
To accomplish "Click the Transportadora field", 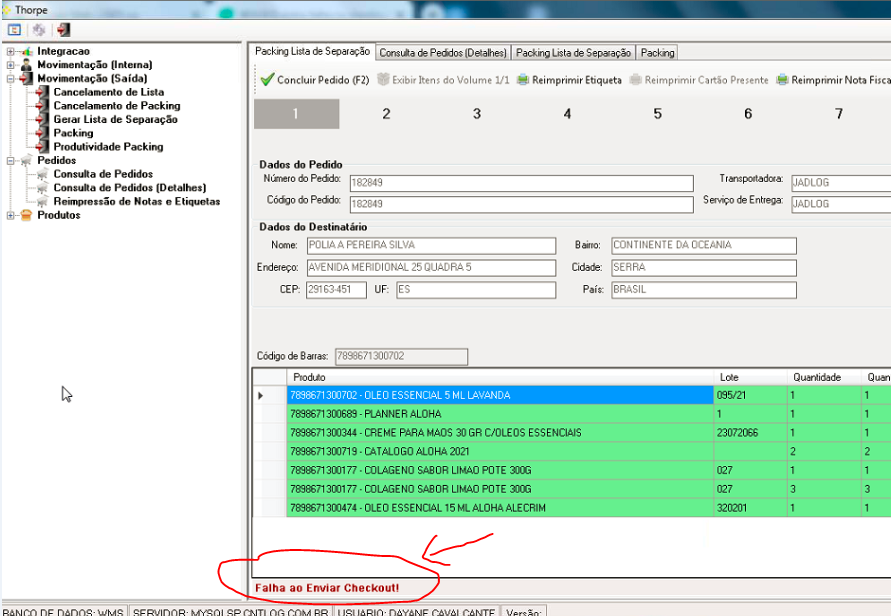I will [841, 182].
